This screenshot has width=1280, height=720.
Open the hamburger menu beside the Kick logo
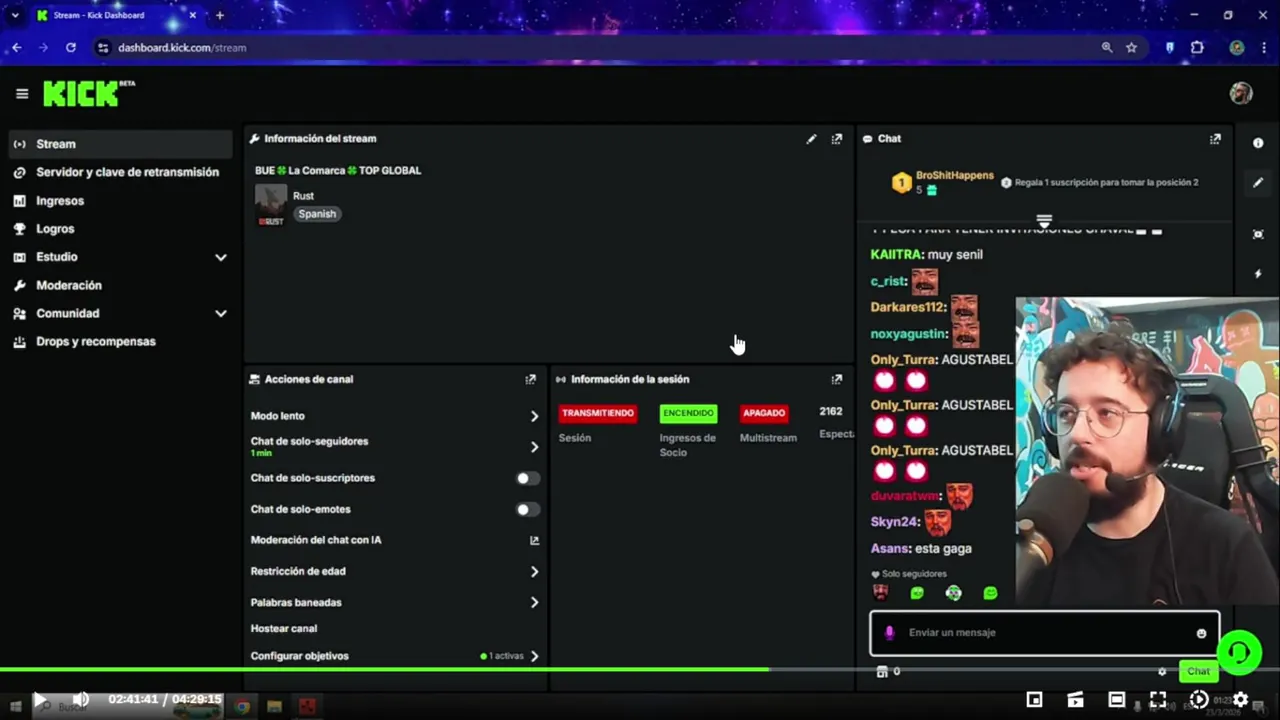coord(22,94)
